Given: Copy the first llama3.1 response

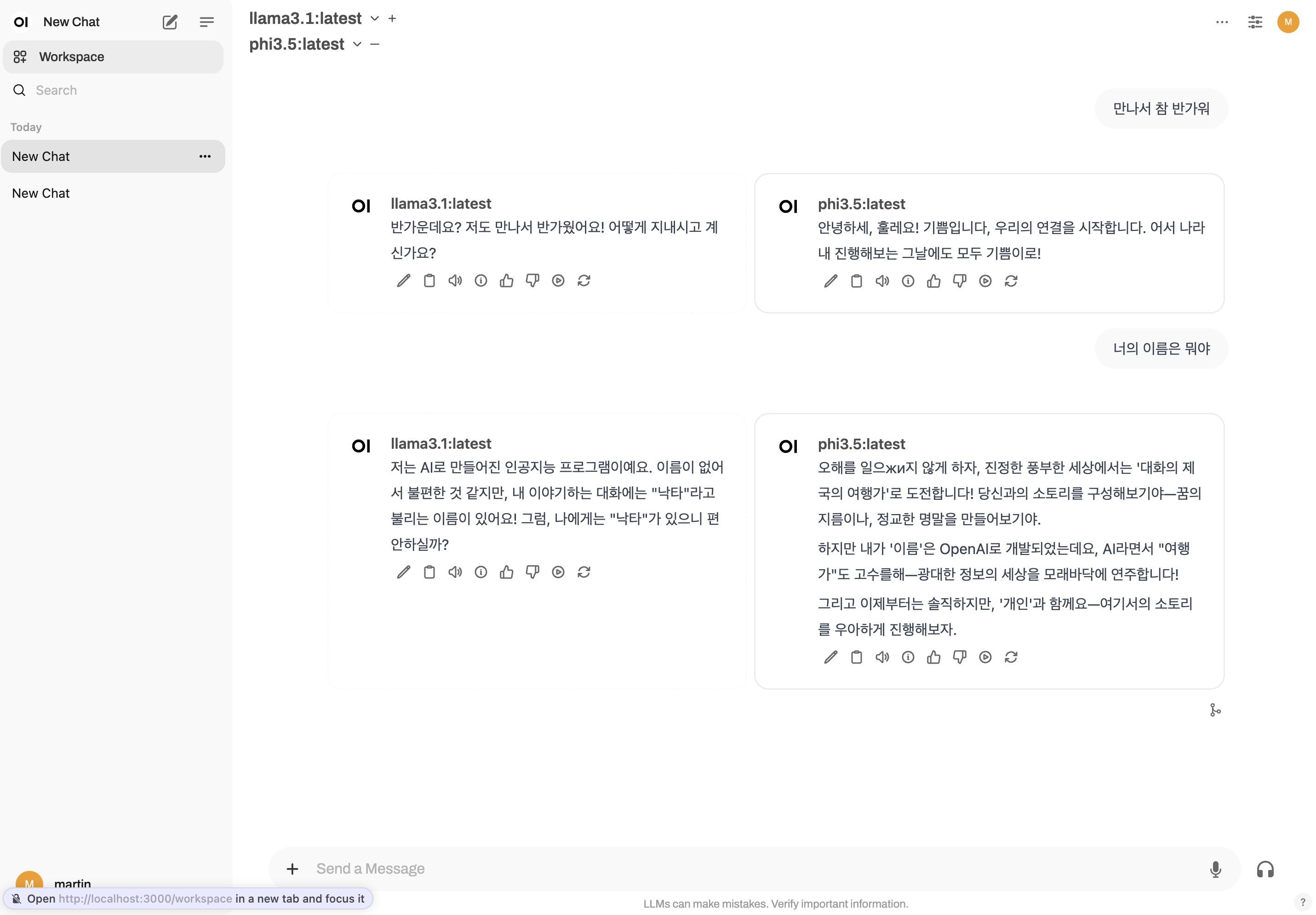Looking at the screenshot, I should [429, 280].
